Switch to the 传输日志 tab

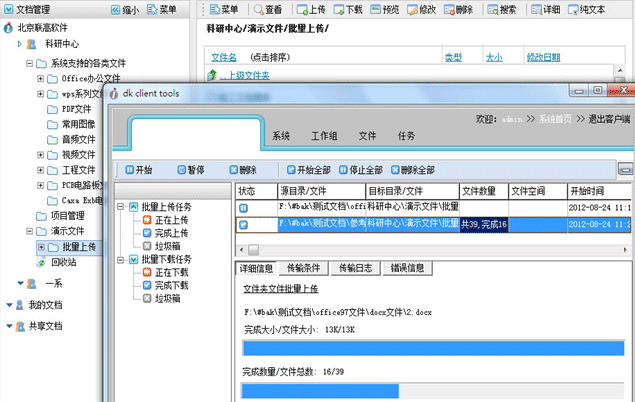(356, 268)
